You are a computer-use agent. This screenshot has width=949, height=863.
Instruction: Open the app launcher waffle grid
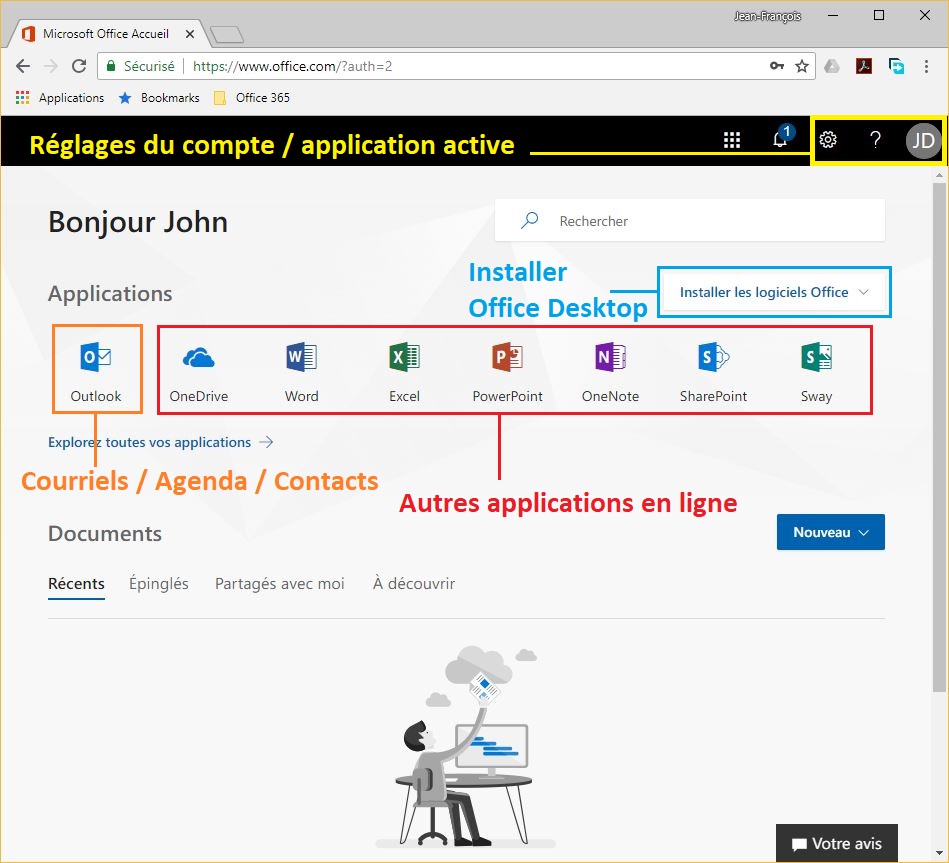click(732, 141)
